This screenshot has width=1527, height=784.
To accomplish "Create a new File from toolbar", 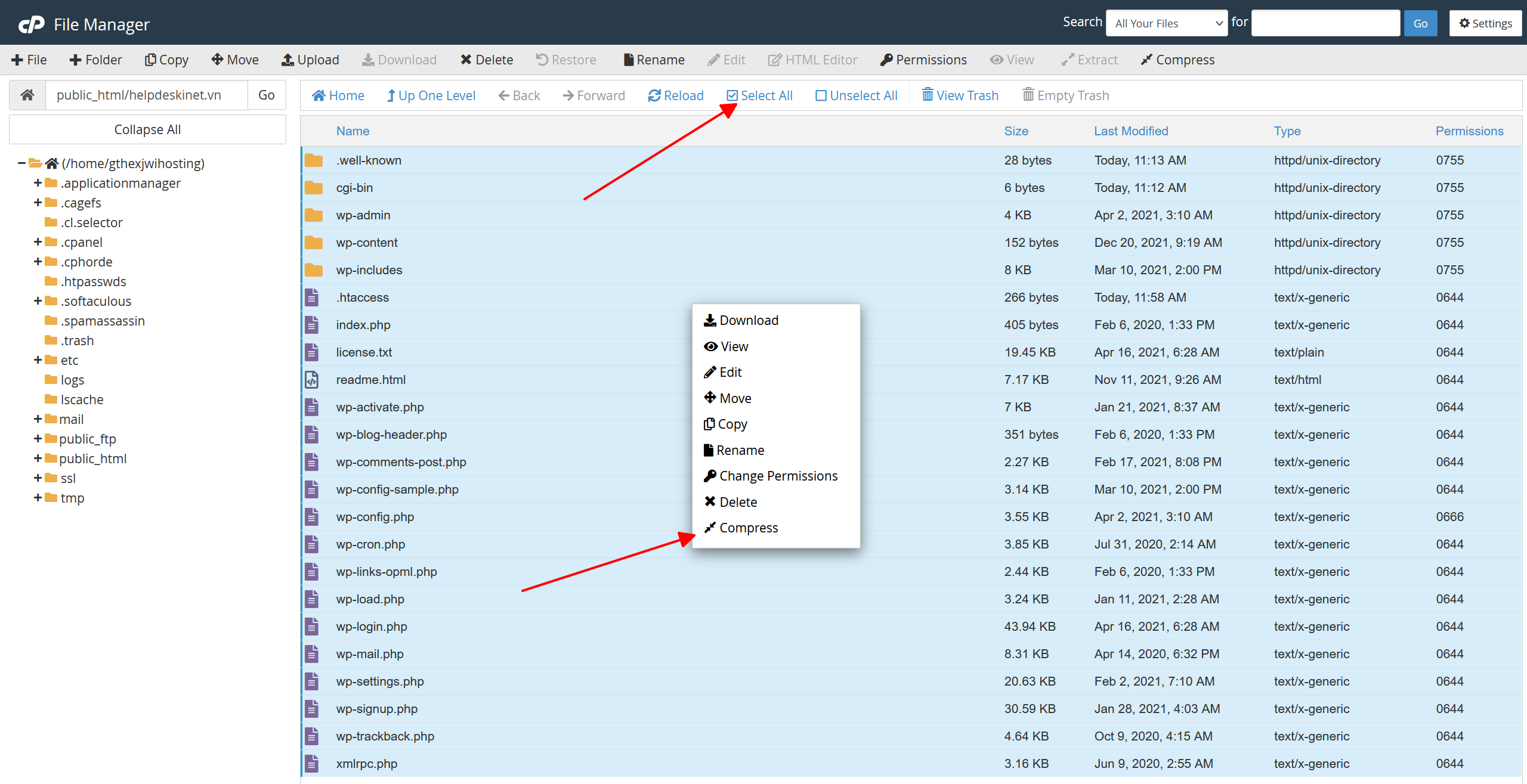I will coord(29,60).
